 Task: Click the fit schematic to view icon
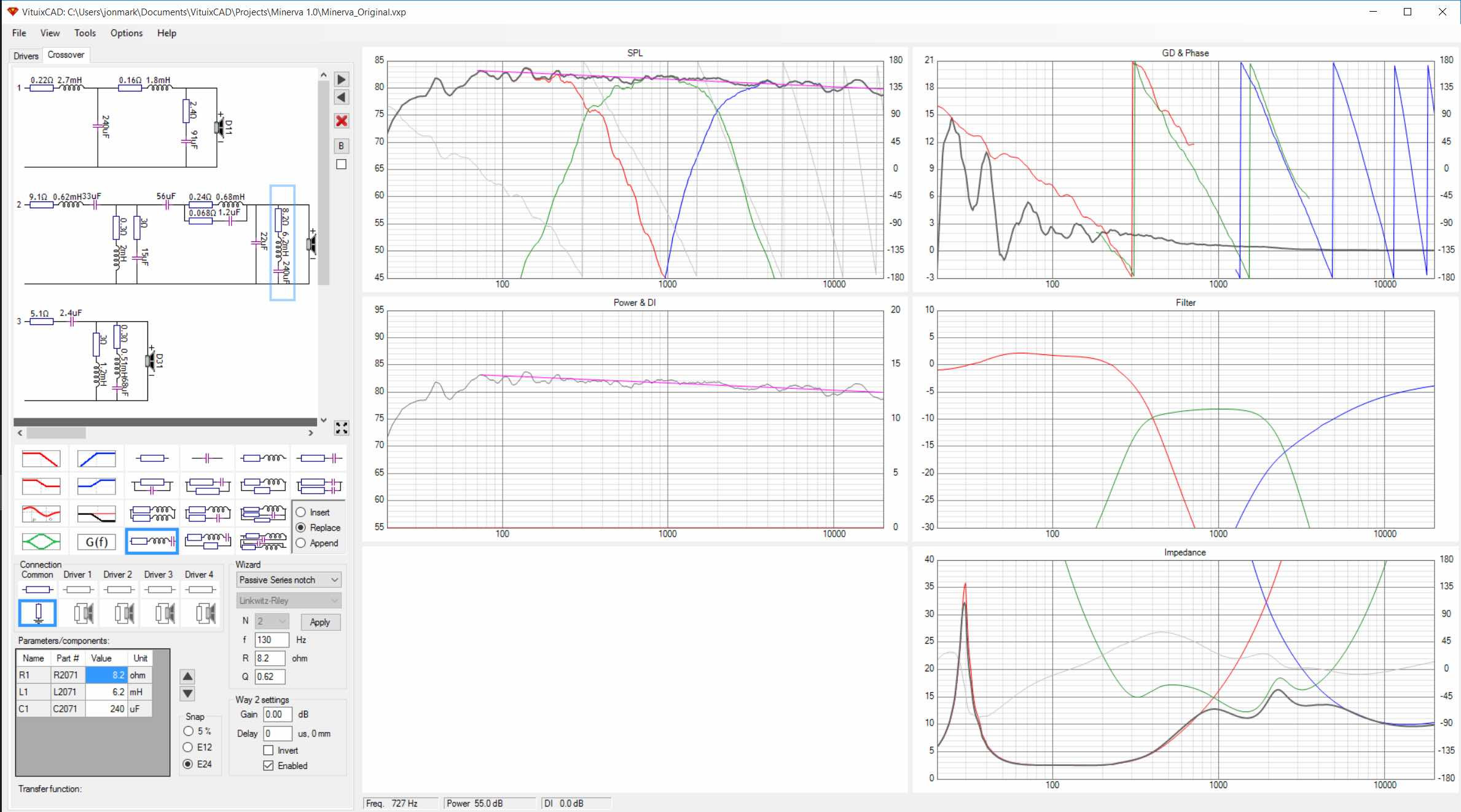[342, 428]
